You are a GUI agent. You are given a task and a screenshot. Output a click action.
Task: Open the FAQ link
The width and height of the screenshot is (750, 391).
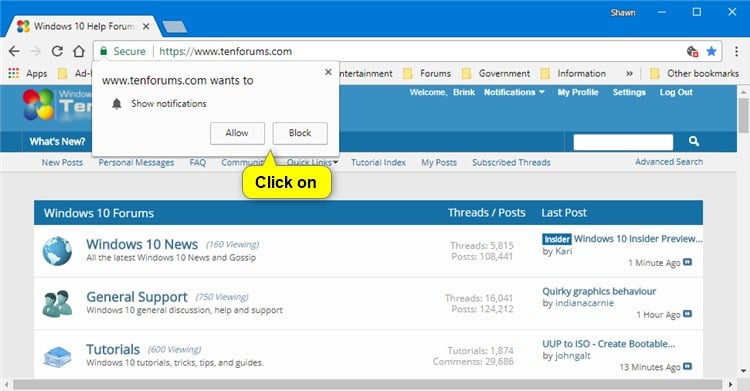[x=198, y=162]
